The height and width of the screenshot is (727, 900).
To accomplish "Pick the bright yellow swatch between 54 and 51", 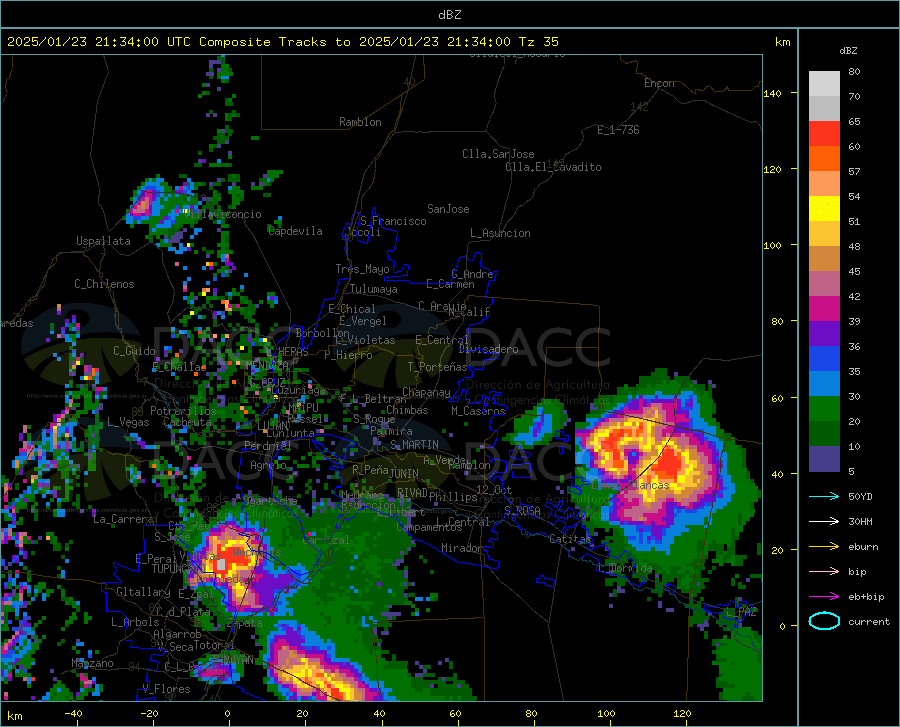I will pyautogui.click(x=824, y=209).
